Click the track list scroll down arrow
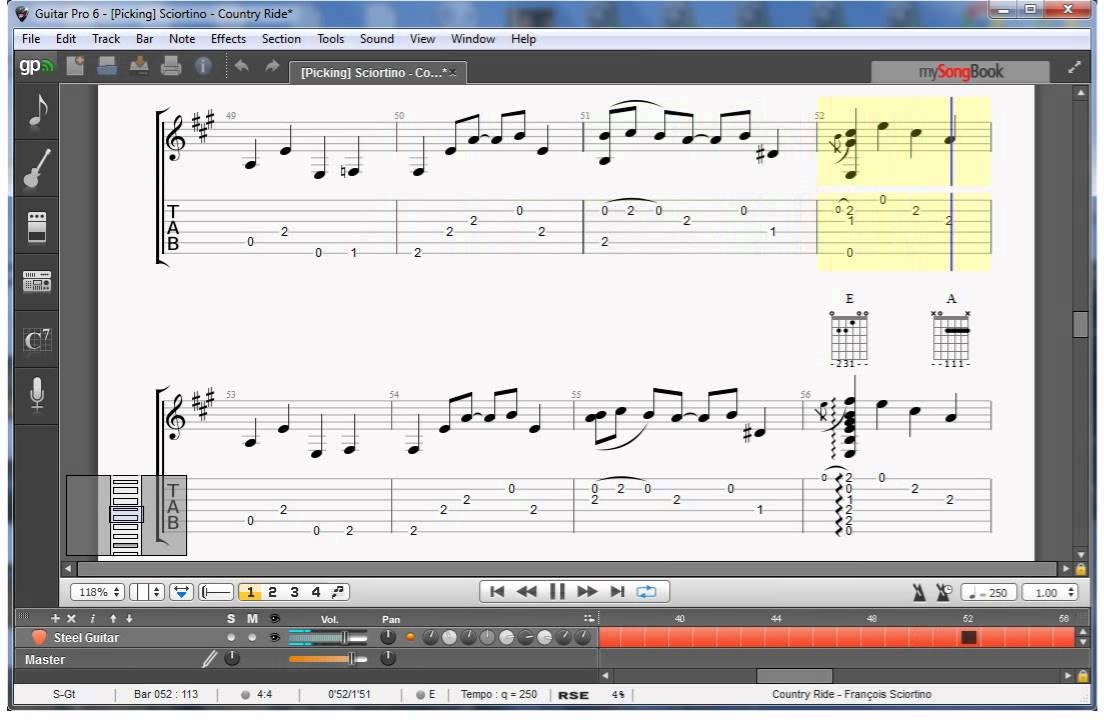The width and height of the screenshot is (1104, 720). pyautogui.click(x=1082, y=642)
